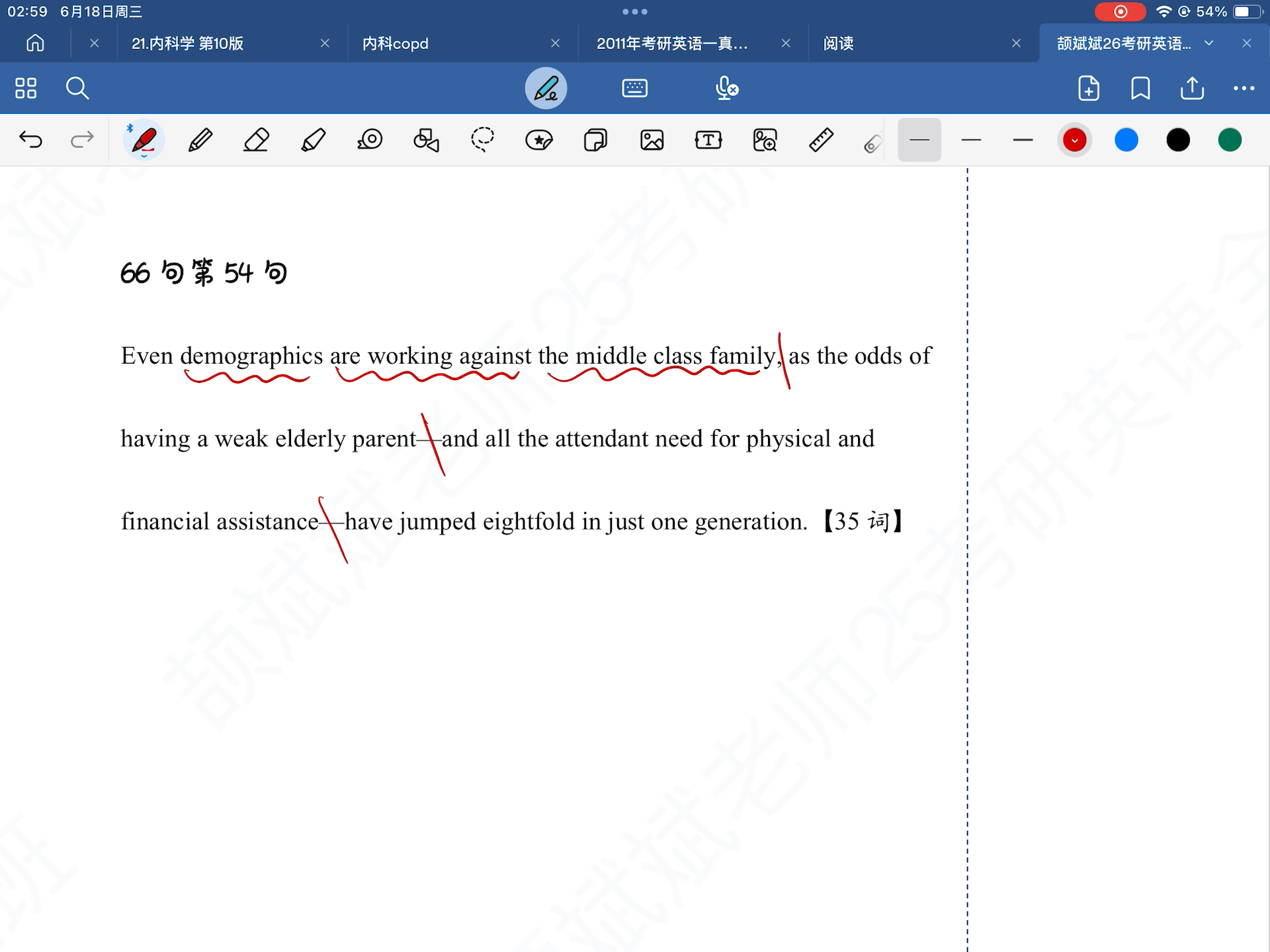Tap the screen recording indicator
This screenshot has width=1270, height=952.
(x=1121, y=12)
